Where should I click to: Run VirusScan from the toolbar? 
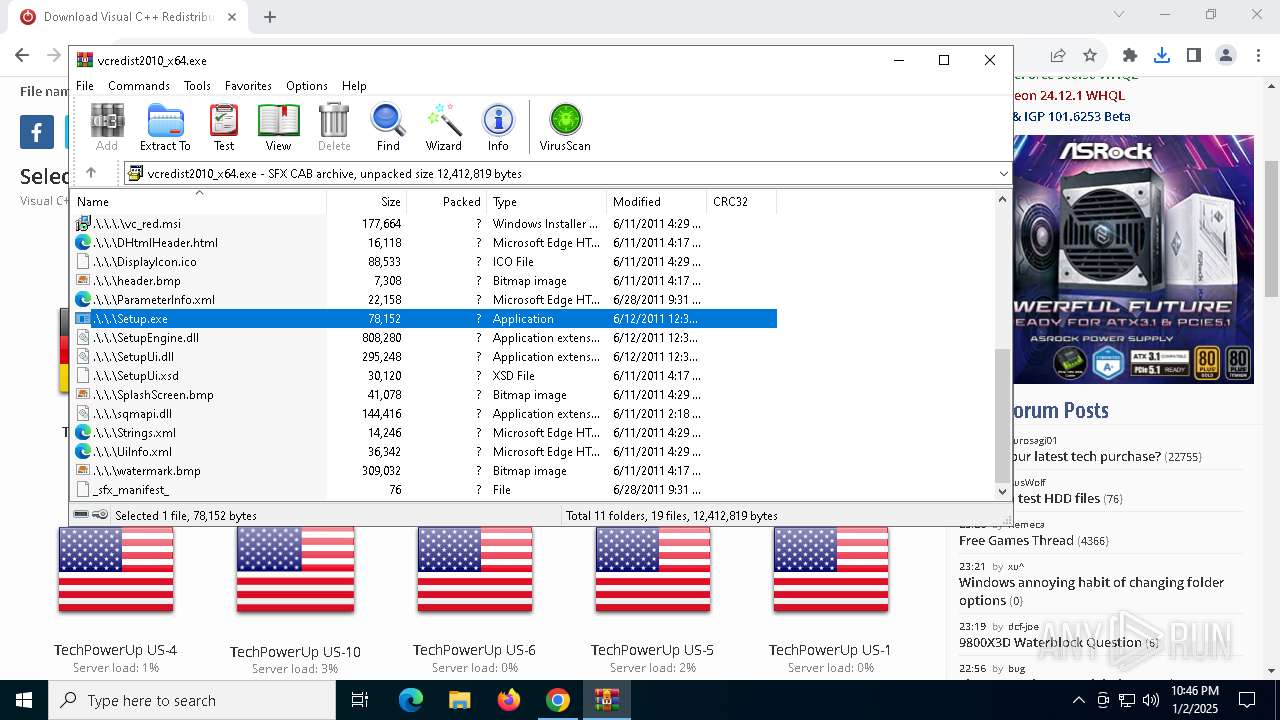pos(565,127)
